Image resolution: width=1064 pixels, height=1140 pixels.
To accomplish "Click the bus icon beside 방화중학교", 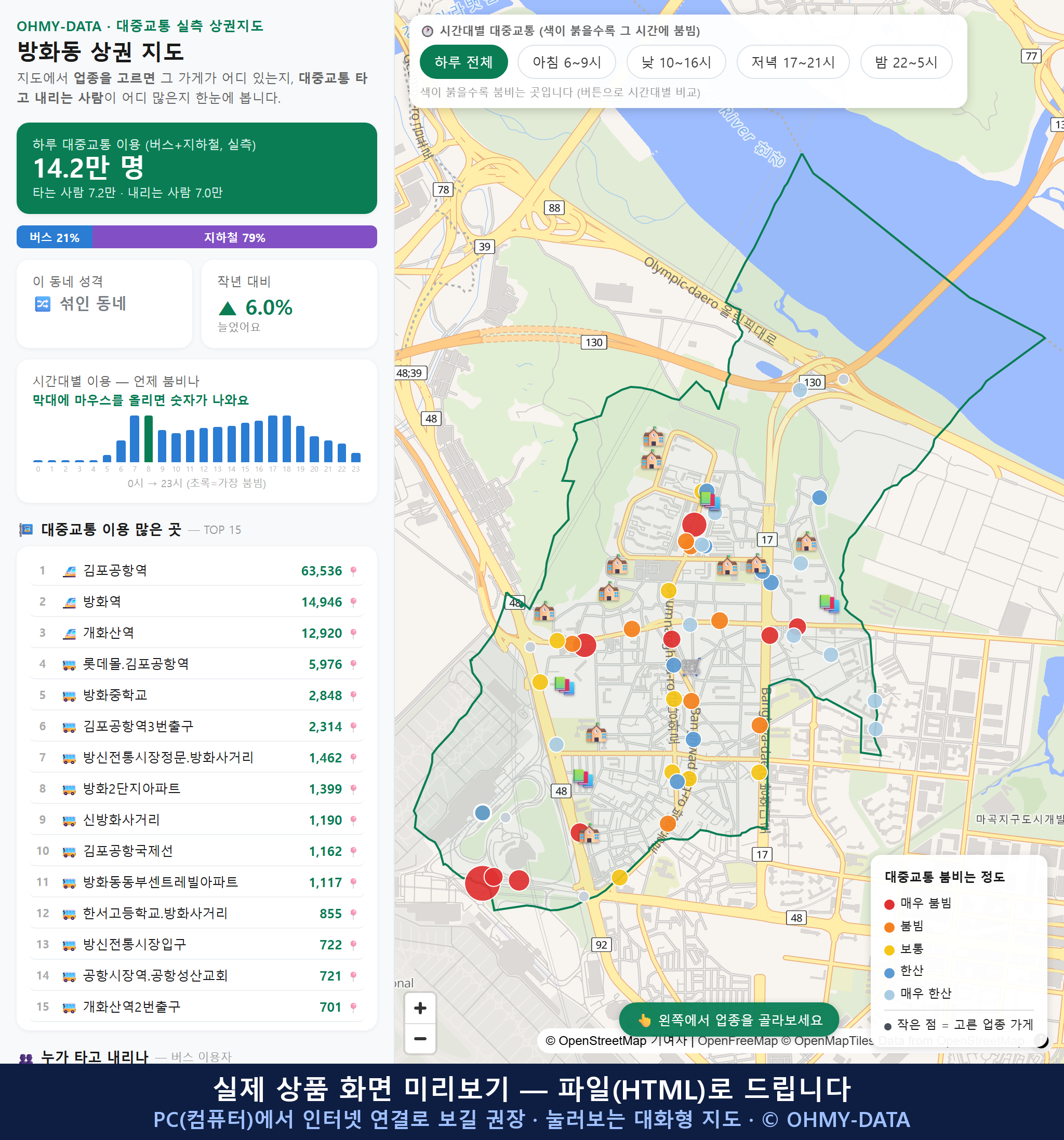I will (x=70, y=695).
